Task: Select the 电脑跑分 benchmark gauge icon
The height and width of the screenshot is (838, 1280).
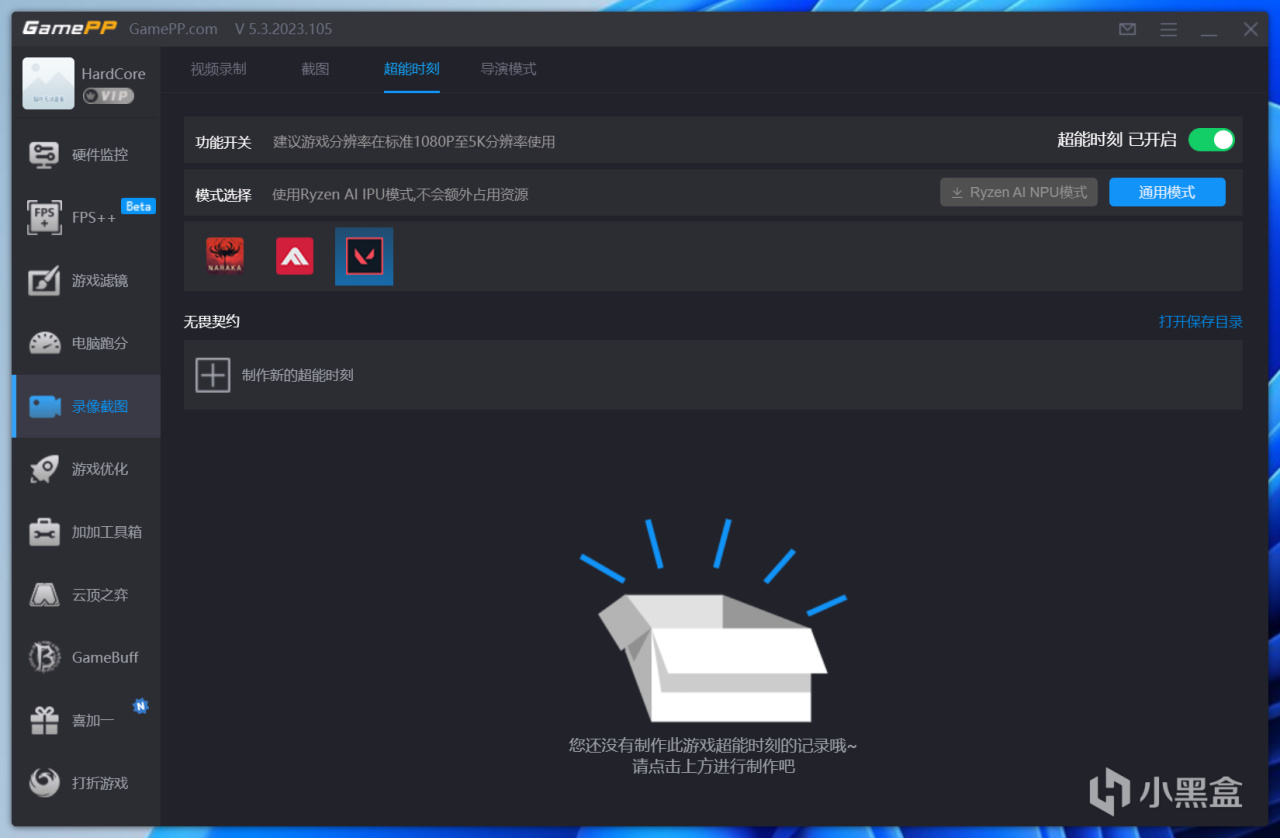Action: (44, 343)
